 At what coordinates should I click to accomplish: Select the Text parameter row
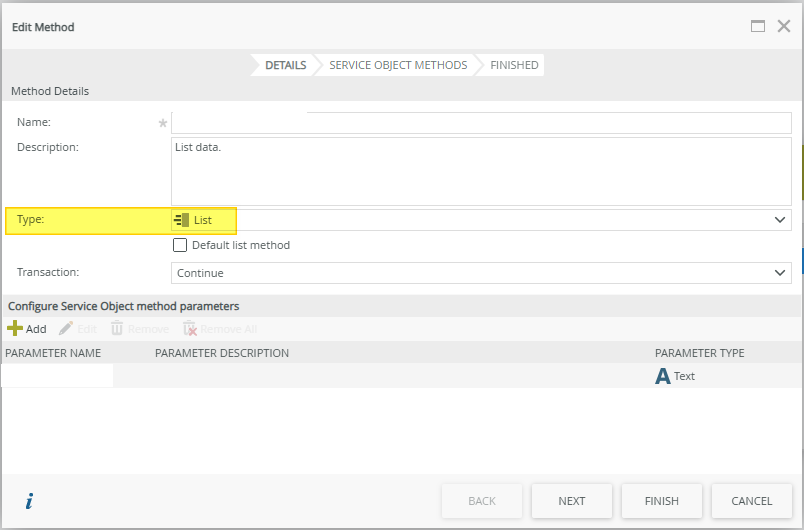pos(402,376)
